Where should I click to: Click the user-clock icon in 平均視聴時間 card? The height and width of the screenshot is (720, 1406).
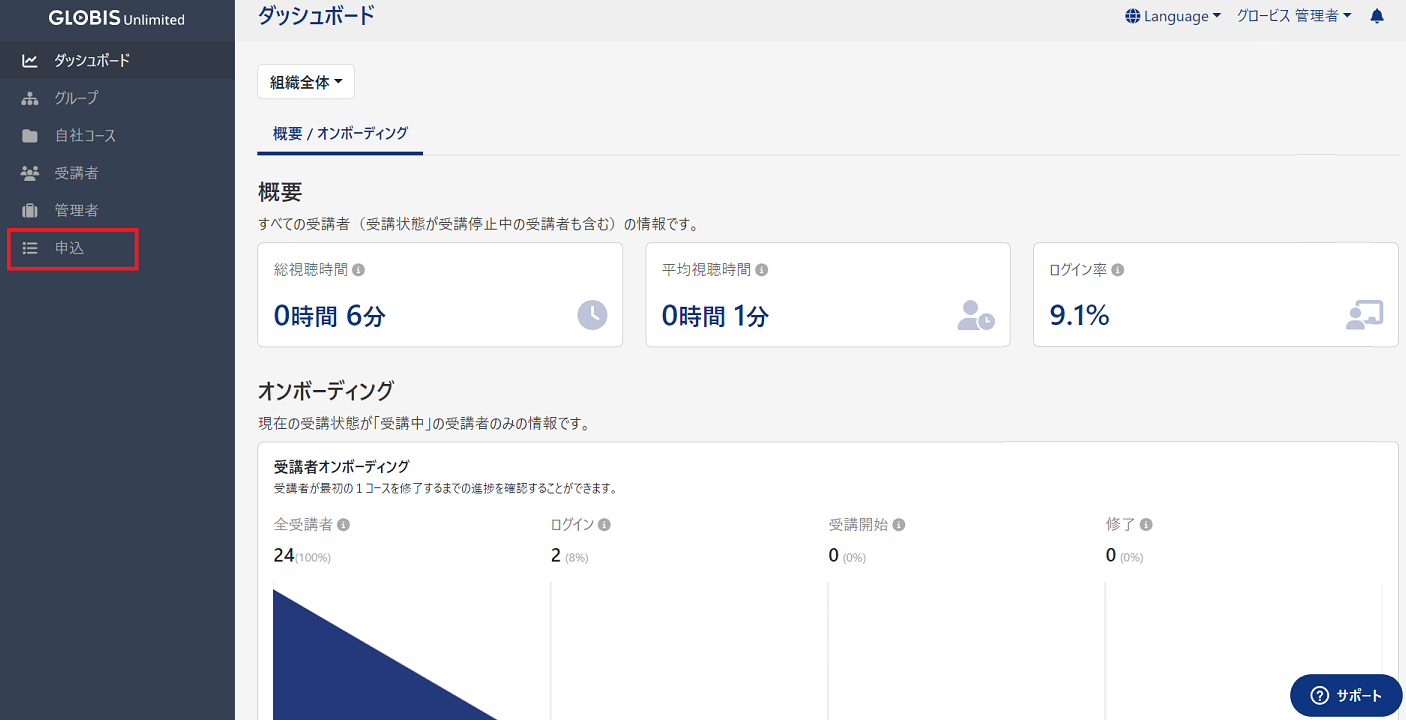pyautogui.click(x=976, y=315)
